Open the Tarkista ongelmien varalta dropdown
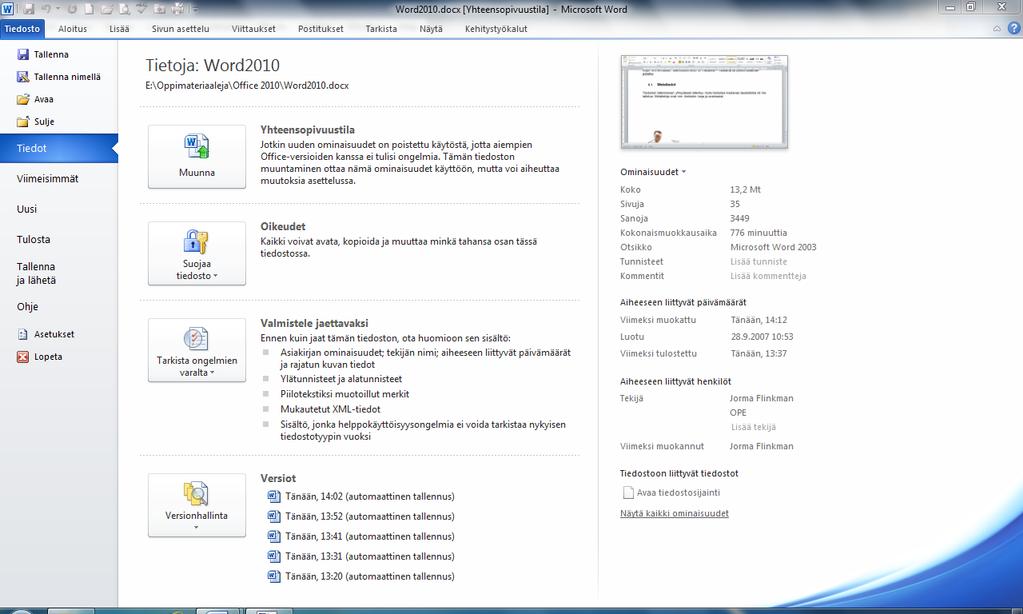The image size is (1023, 614). pyautogui.click(x=197, y=350)
